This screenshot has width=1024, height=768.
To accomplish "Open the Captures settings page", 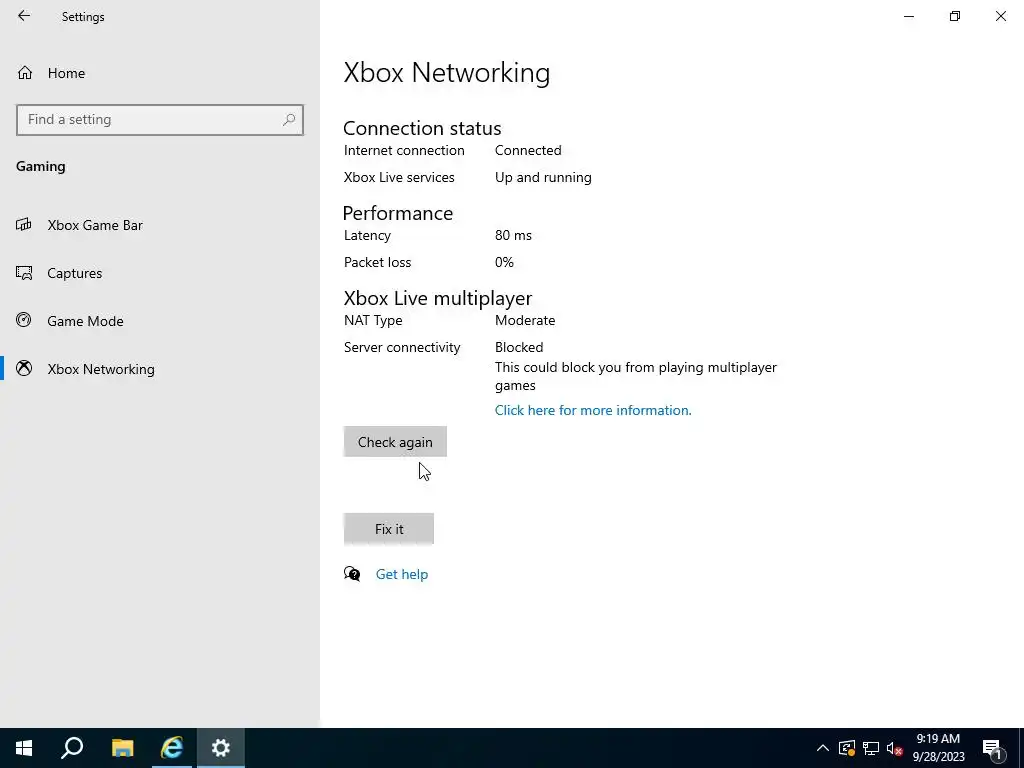I will click(160, 273).
